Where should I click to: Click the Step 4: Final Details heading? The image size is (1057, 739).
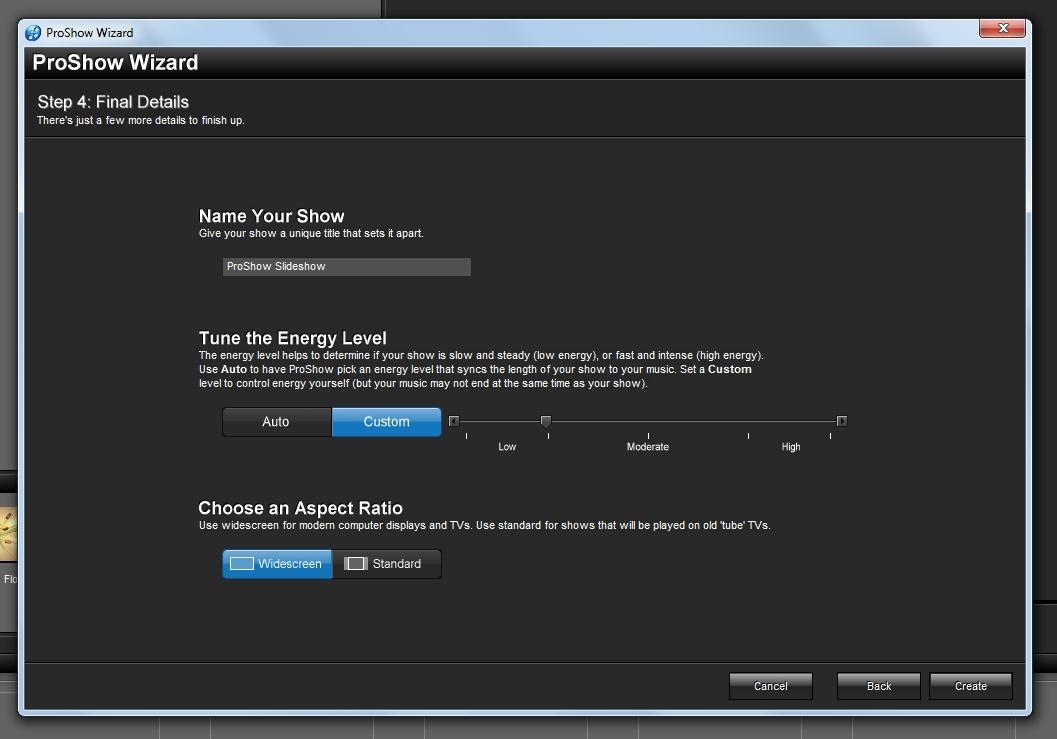[113, 102]
